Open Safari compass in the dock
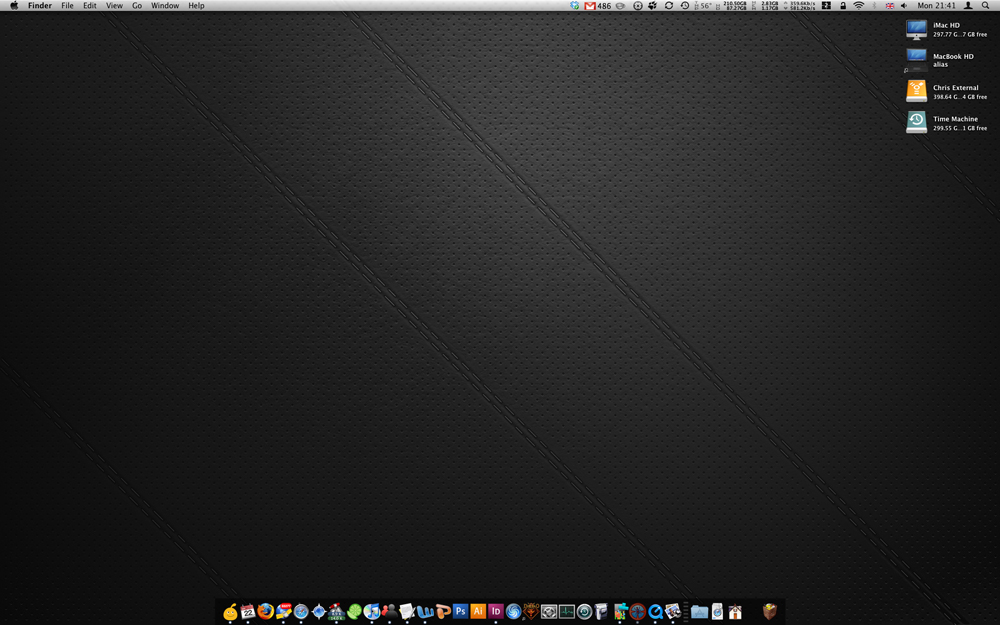 [301, 612]
